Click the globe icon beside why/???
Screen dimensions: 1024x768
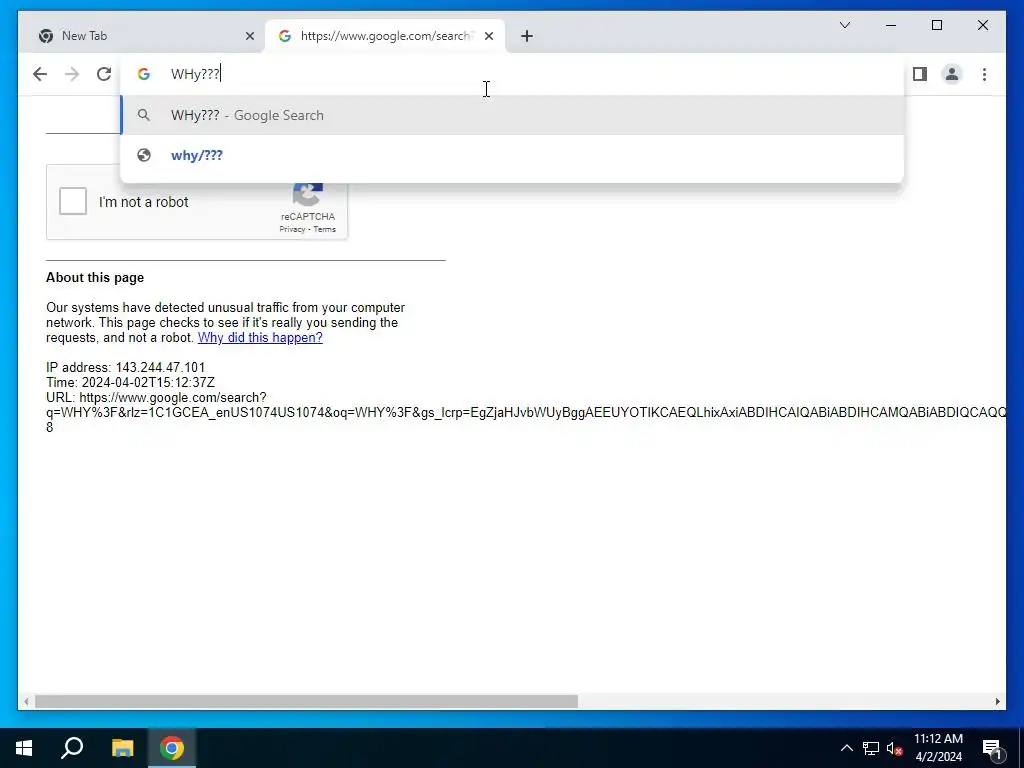pos(144,155)
